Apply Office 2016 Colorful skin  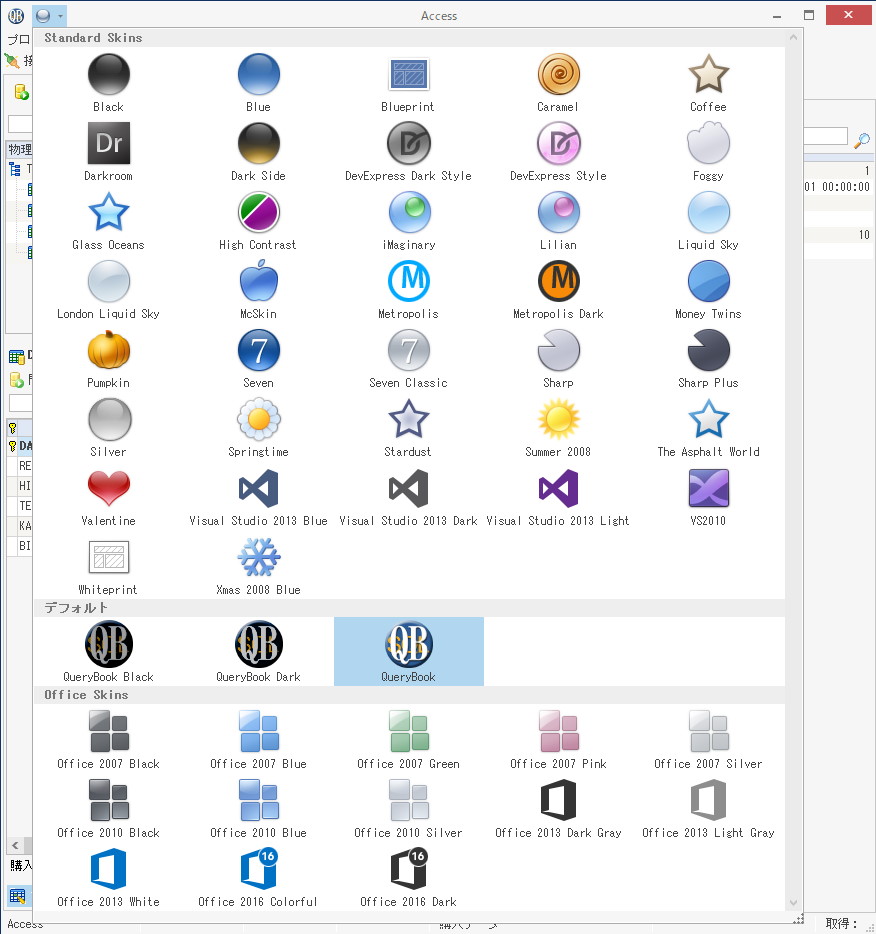tap(258, 877)
